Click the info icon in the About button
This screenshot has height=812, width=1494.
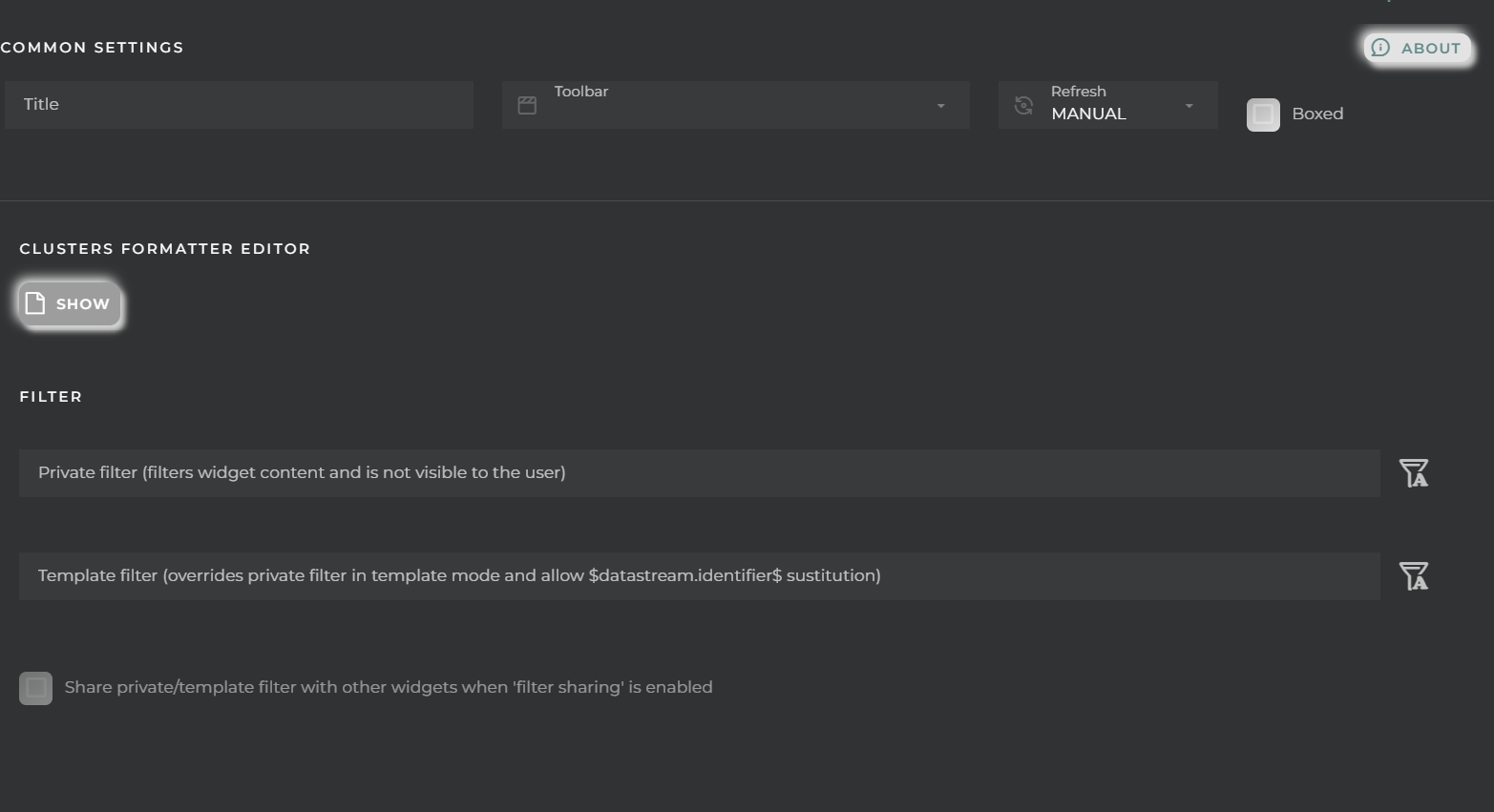pos(1380,48)
